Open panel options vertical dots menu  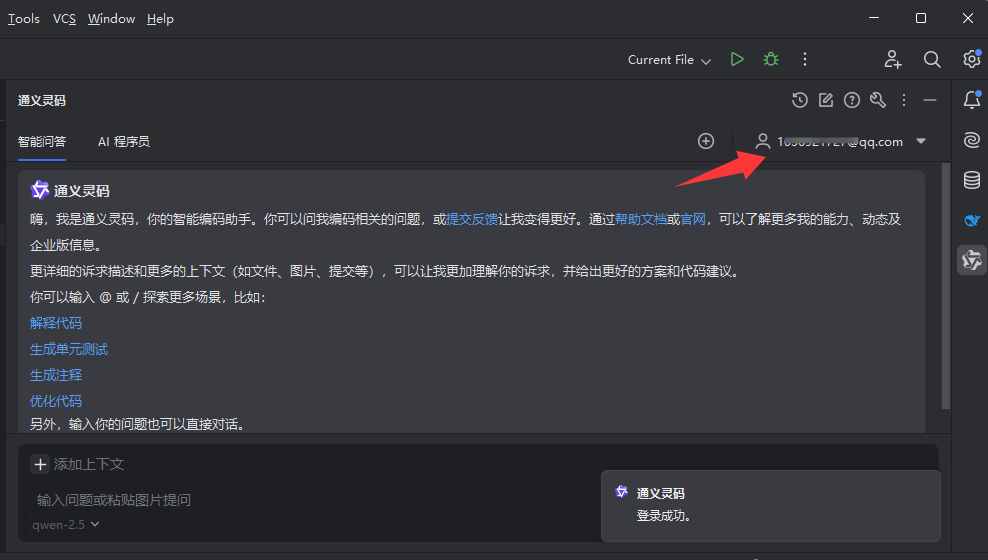[x=904, y=100]
